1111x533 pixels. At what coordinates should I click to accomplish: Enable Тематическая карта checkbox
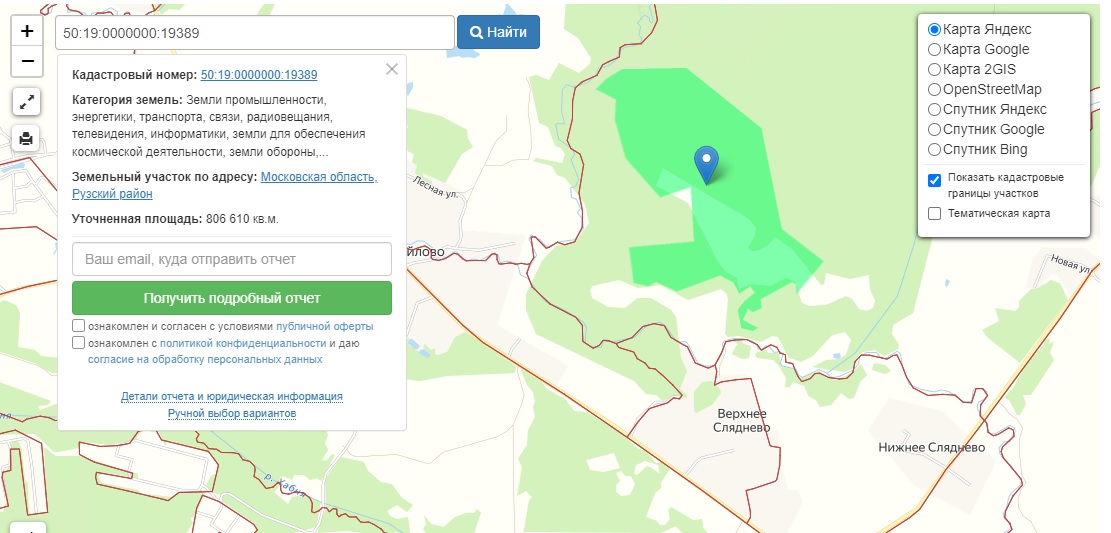pyautogui.click(x=935, y=213)
